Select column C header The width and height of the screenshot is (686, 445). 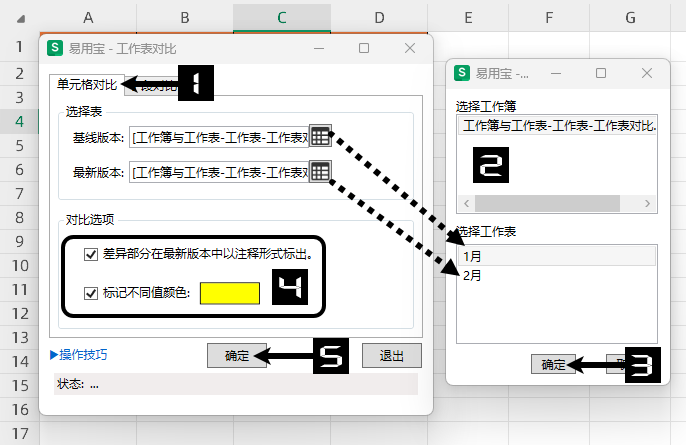[x=282, y=18]
